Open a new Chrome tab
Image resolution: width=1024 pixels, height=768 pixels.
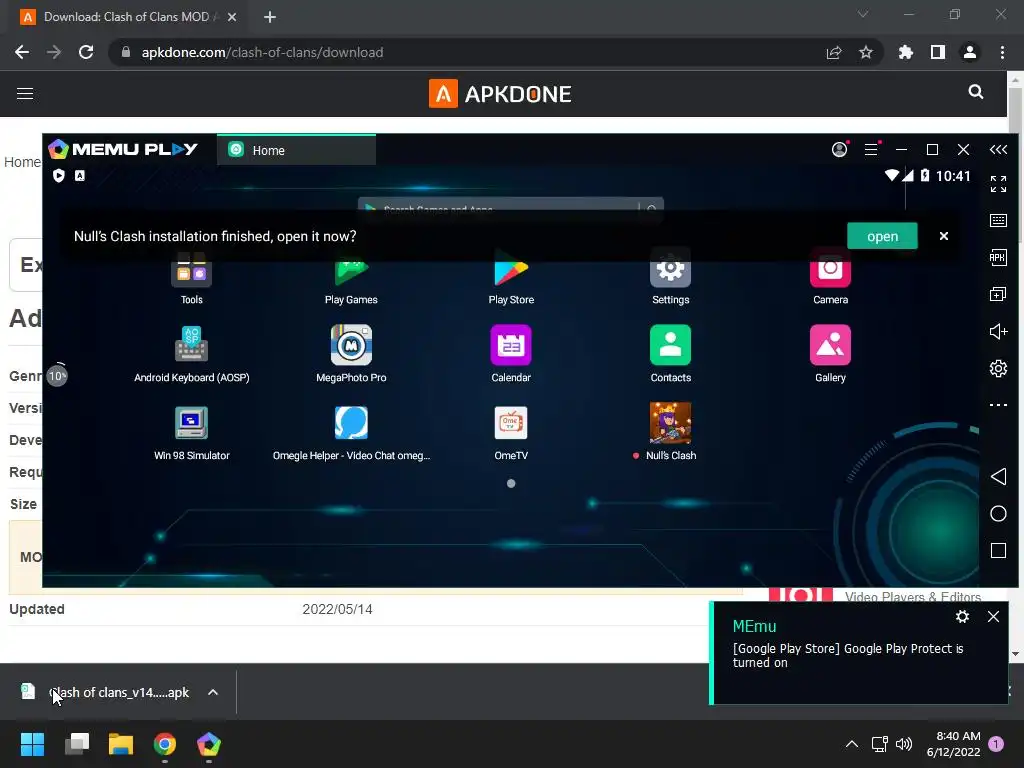point(270,17)
